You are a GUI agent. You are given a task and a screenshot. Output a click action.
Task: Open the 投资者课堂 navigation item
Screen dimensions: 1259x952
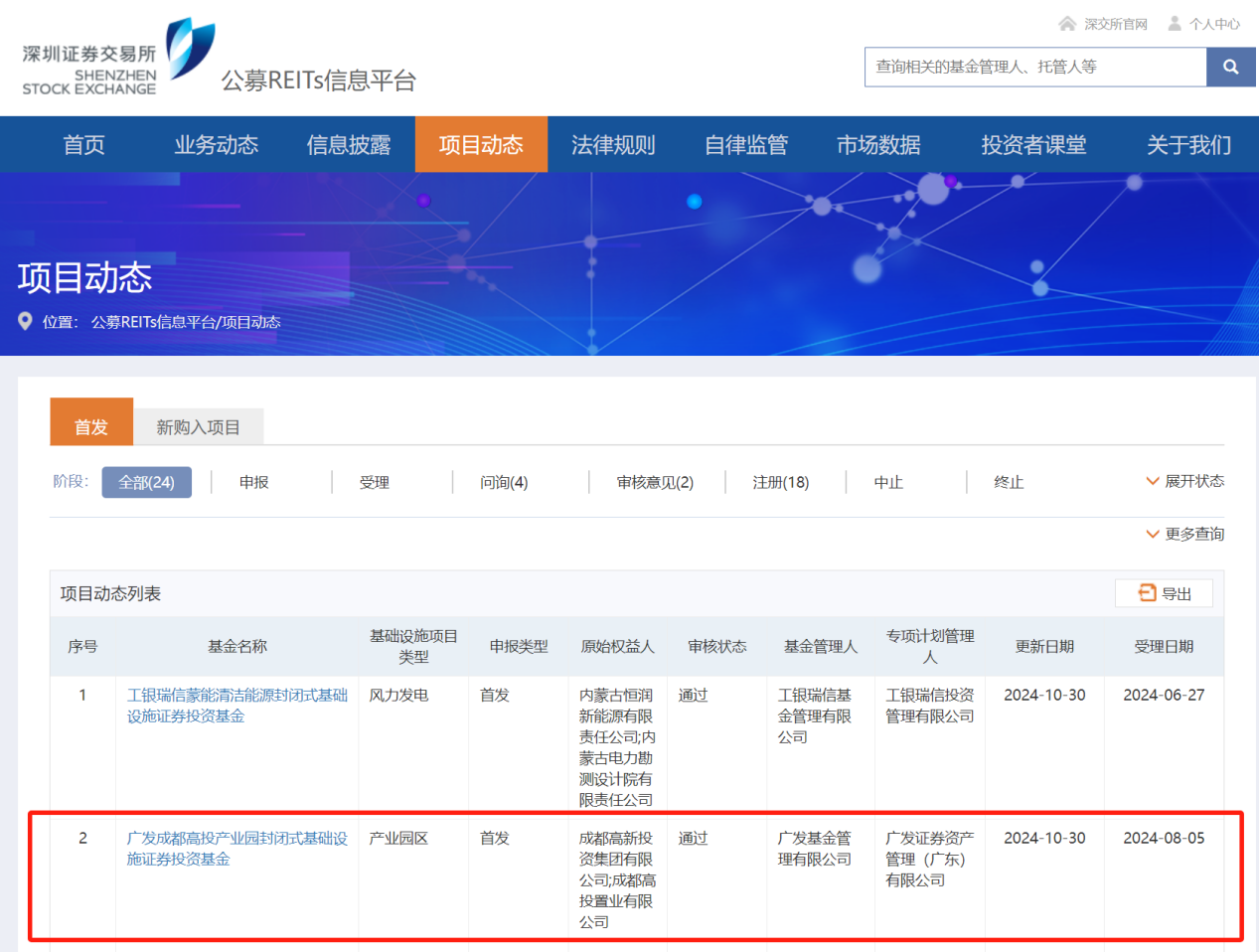pos(1033,145)
